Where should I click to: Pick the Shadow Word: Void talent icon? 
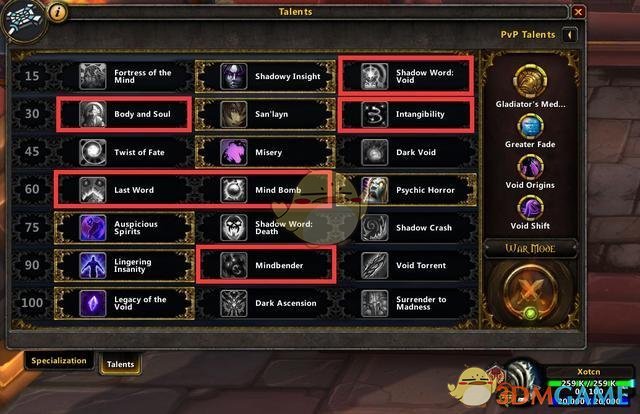pyautogui.click(x=374, y=76)
